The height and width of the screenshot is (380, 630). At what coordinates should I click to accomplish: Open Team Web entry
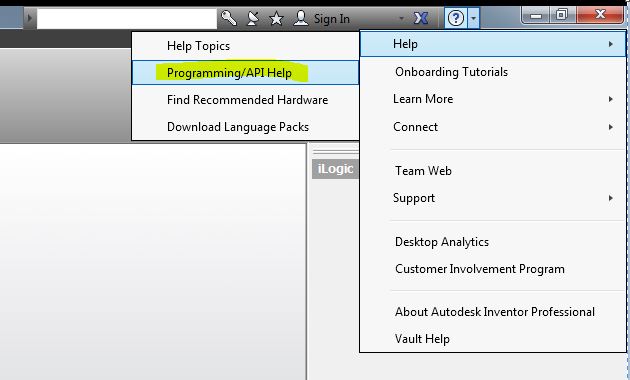493,171
